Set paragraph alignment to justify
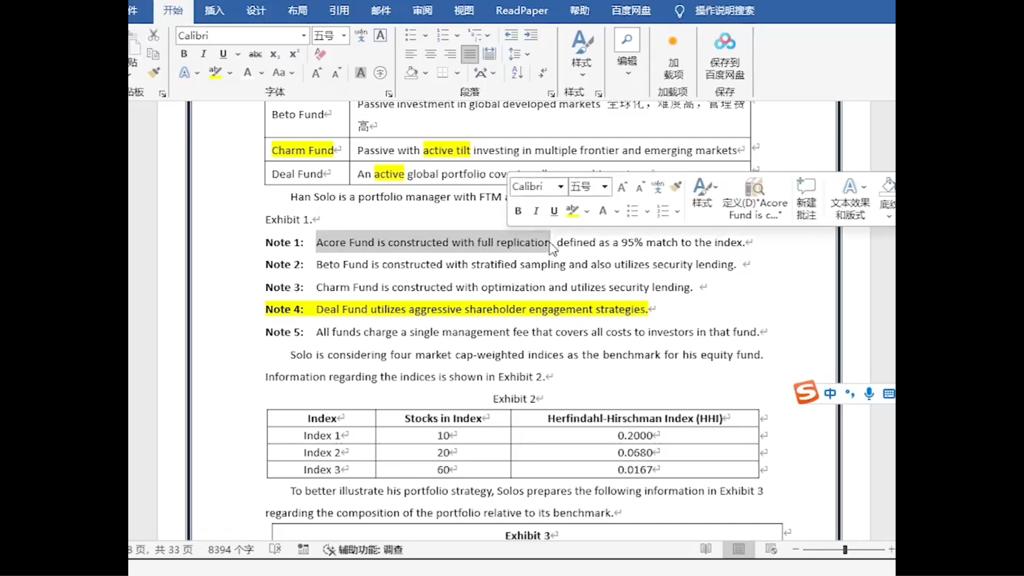Viewport: 1024px width, 576px height. (x=470, y=54)
